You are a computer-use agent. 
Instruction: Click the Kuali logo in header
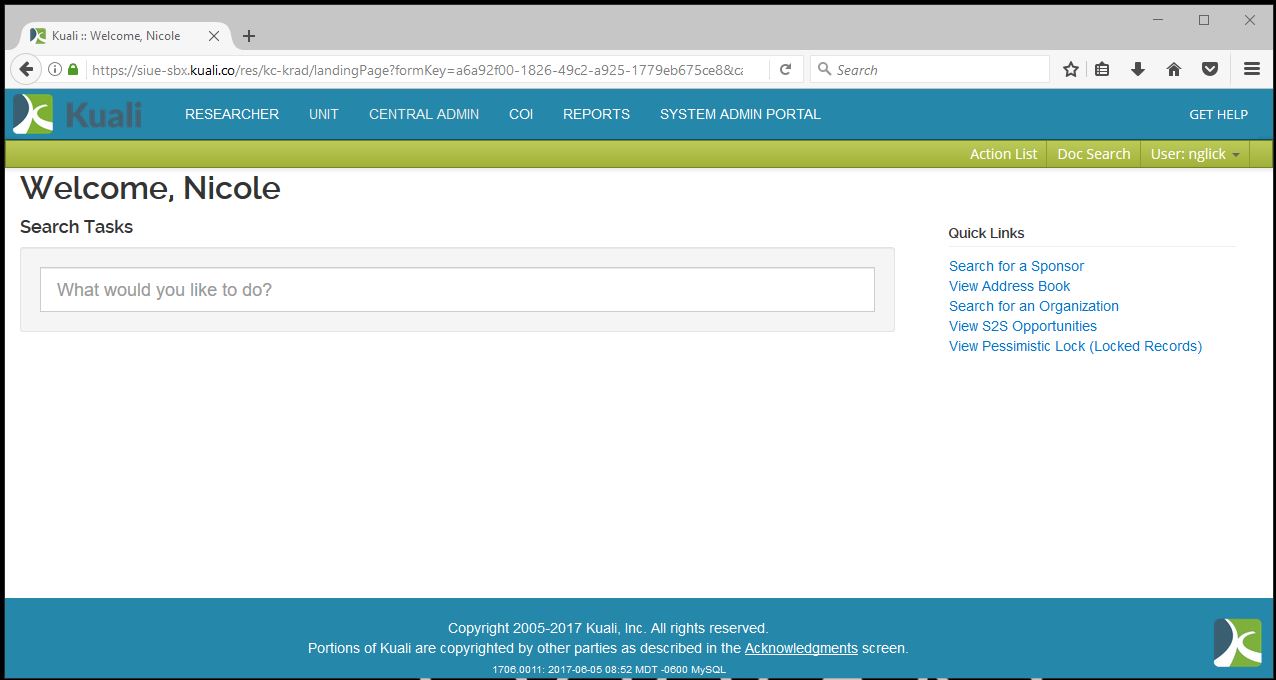pyautogui.click(x=78, y=114)
